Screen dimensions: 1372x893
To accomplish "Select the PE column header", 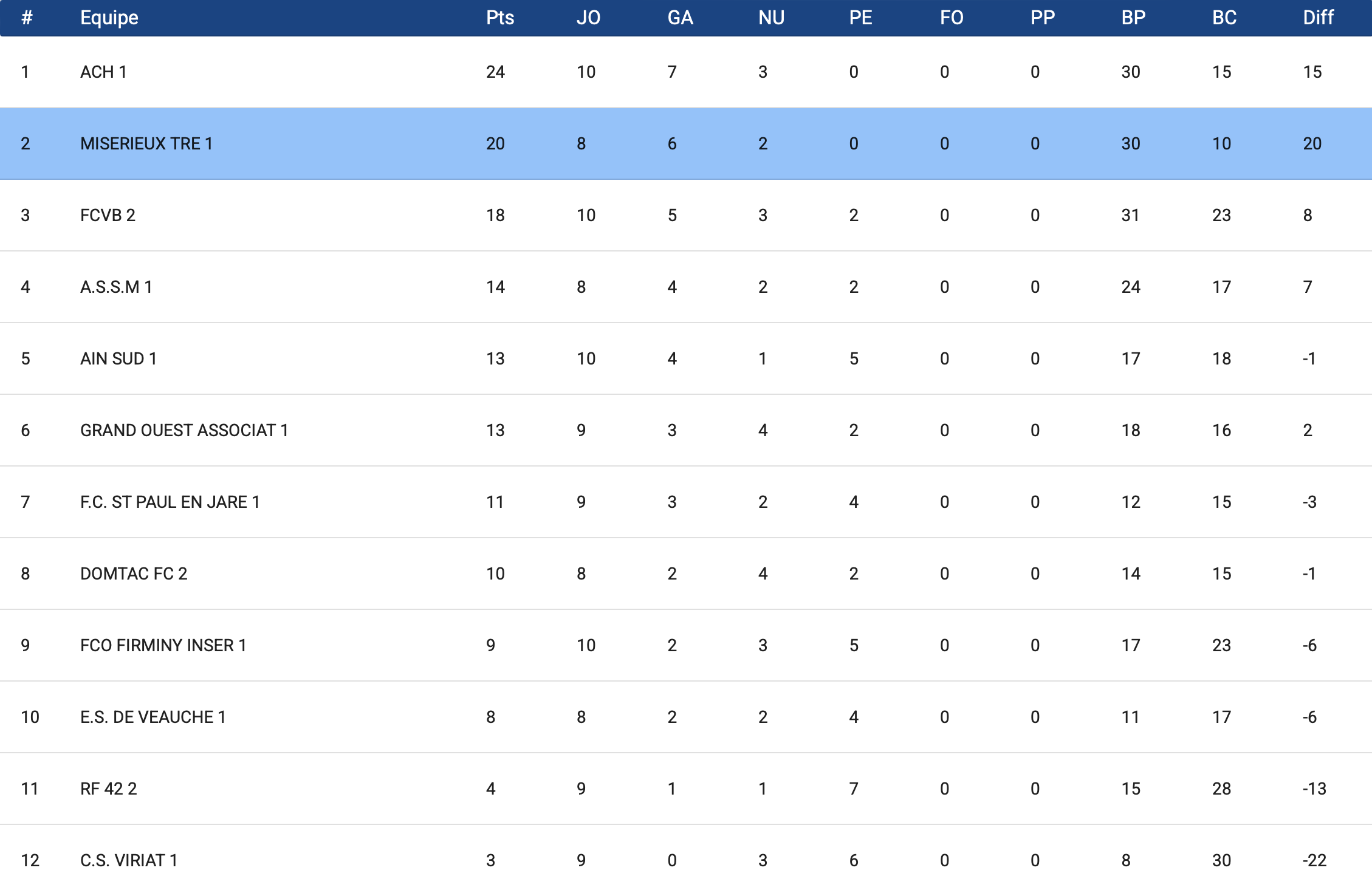I will 860,18.
